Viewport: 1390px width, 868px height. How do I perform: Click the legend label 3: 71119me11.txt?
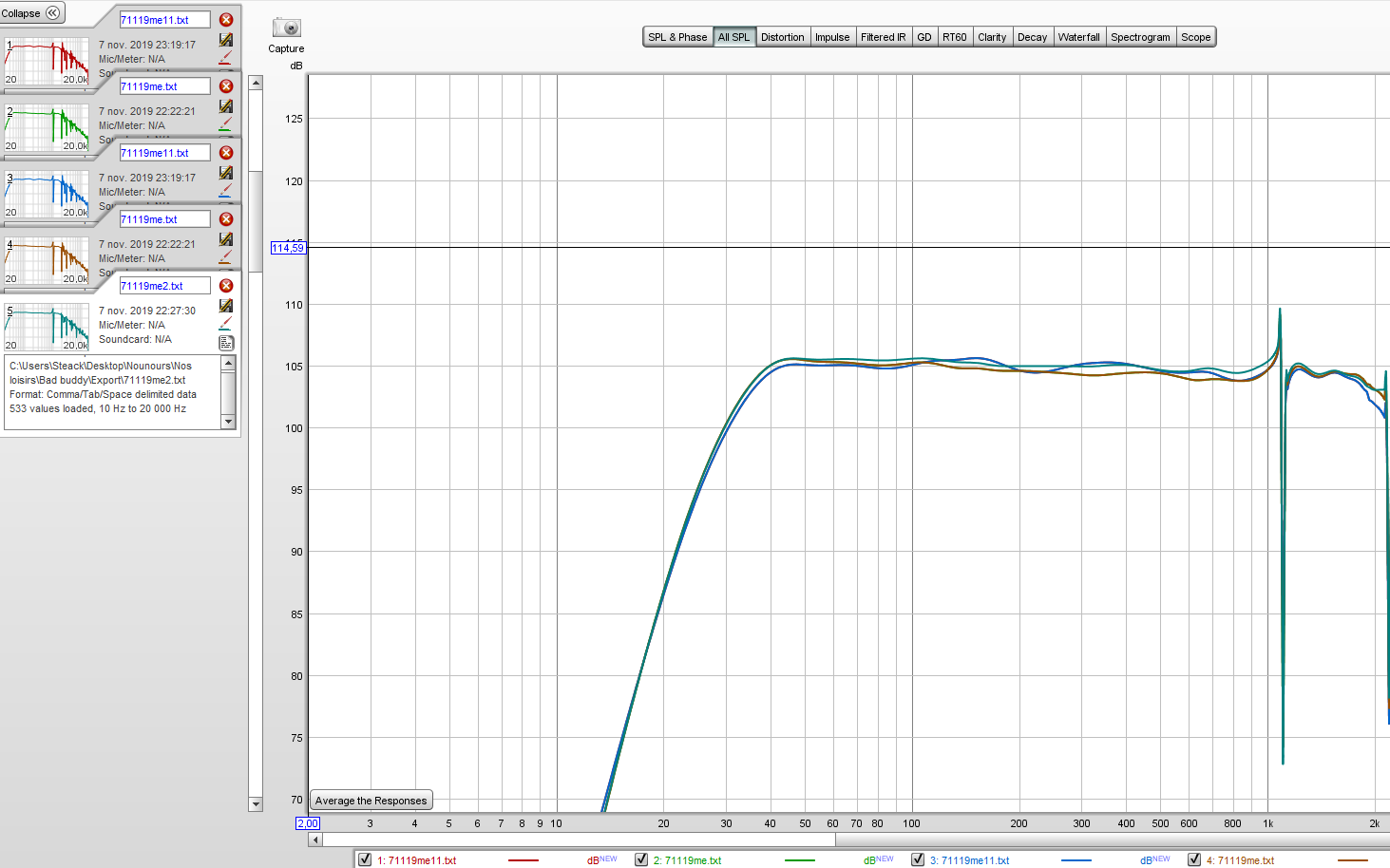969,860
